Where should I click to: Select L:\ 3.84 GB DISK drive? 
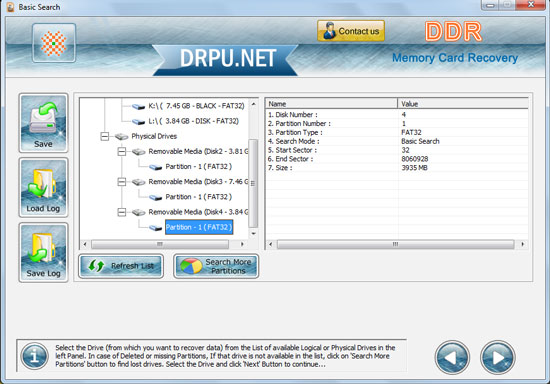click(x=193, y=121)
